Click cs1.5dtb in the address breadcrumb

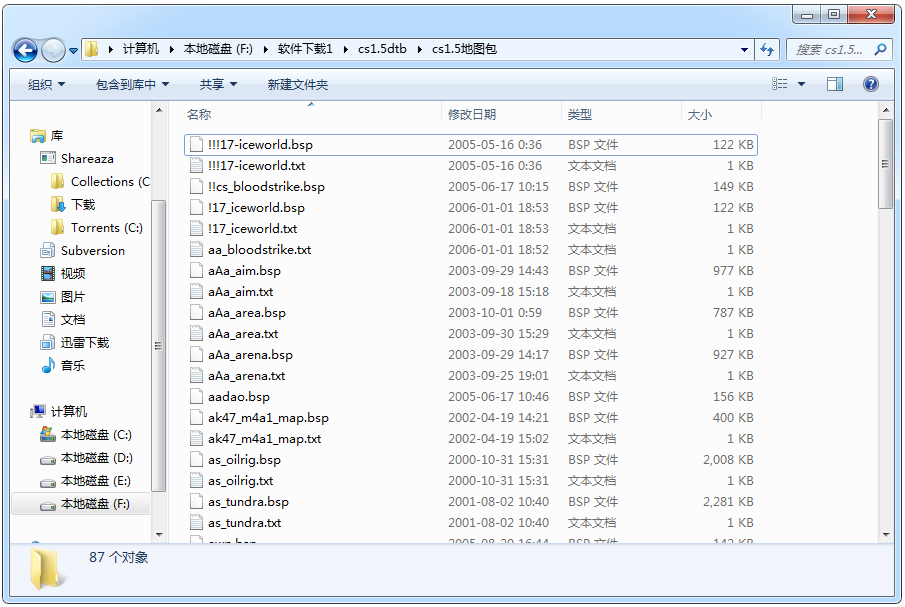(x=382, y=49)
